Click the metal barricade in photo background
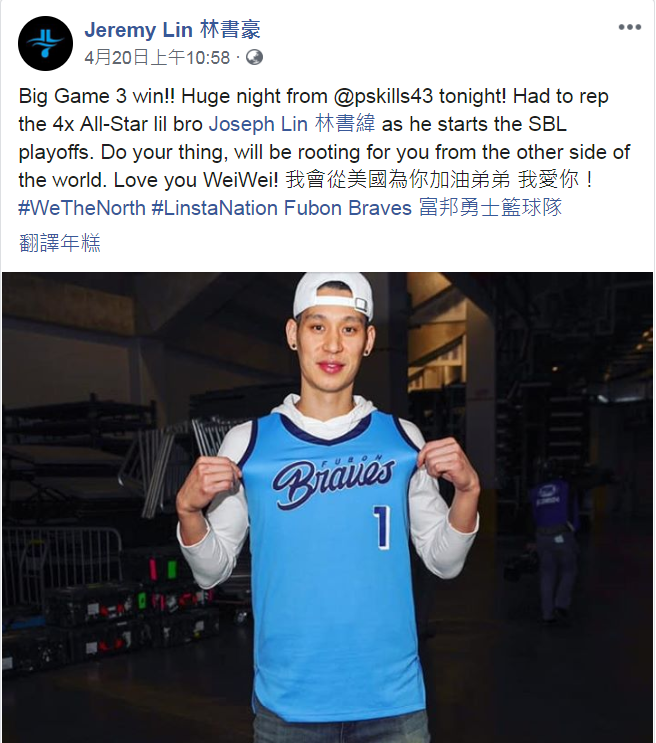This screenshot has height=743, width=656. (x=61, y=552)
